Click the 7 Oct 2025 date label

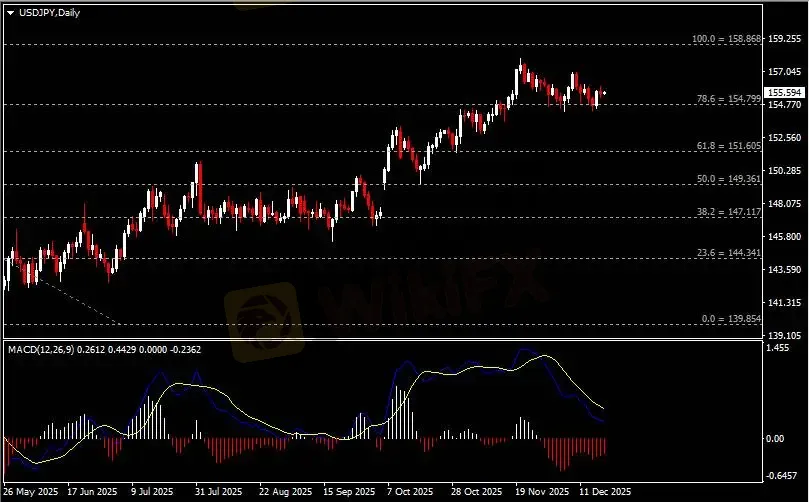(410, 492)
